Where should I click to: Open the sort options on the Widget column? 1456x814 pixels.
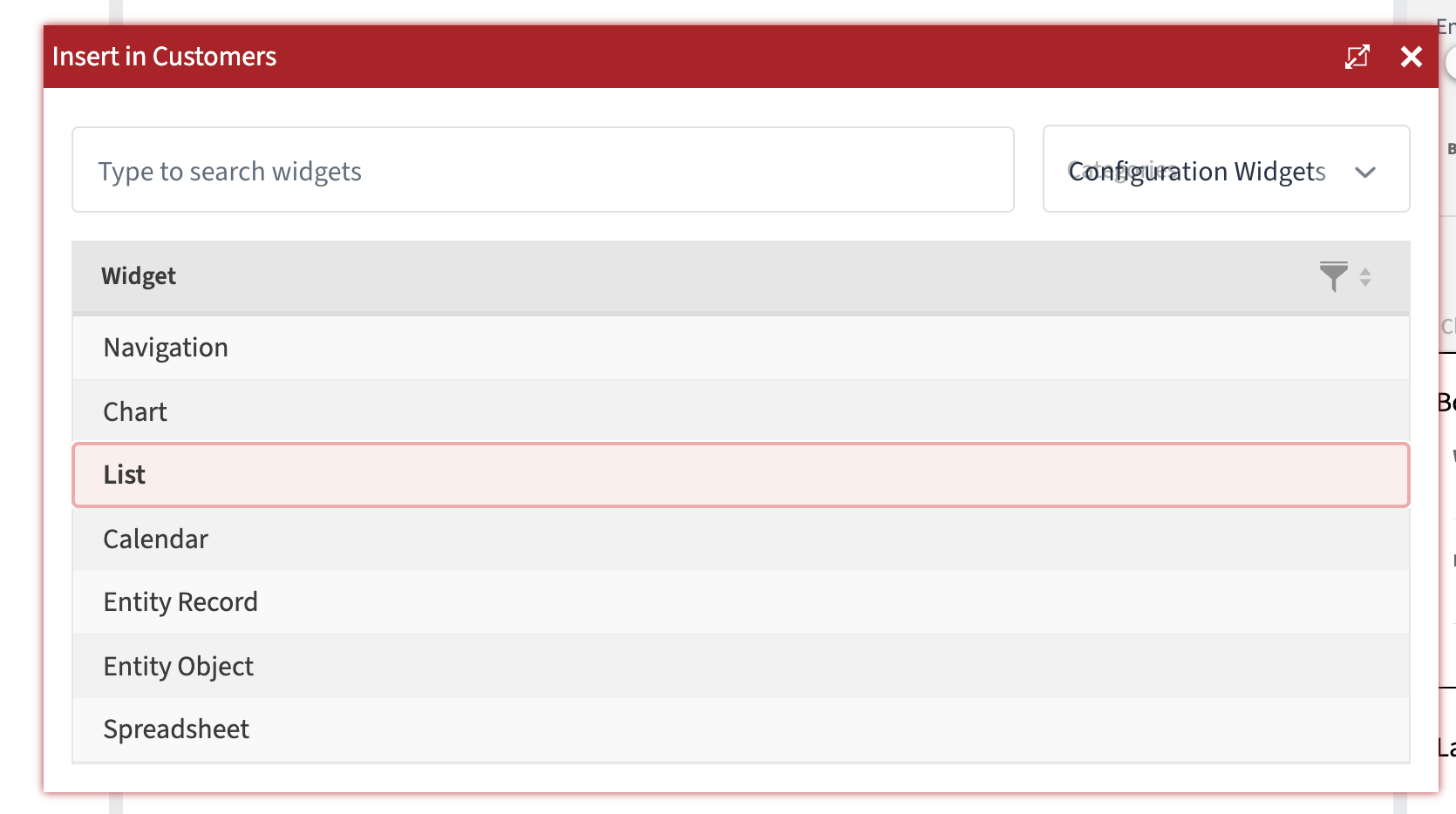click(1365, 277)
